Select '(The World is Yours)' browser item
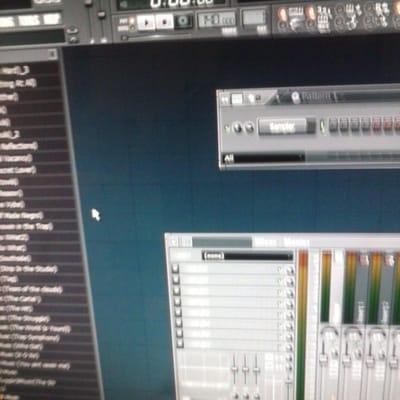This screenshot has width=400, height=400. [x=36, y=329]
